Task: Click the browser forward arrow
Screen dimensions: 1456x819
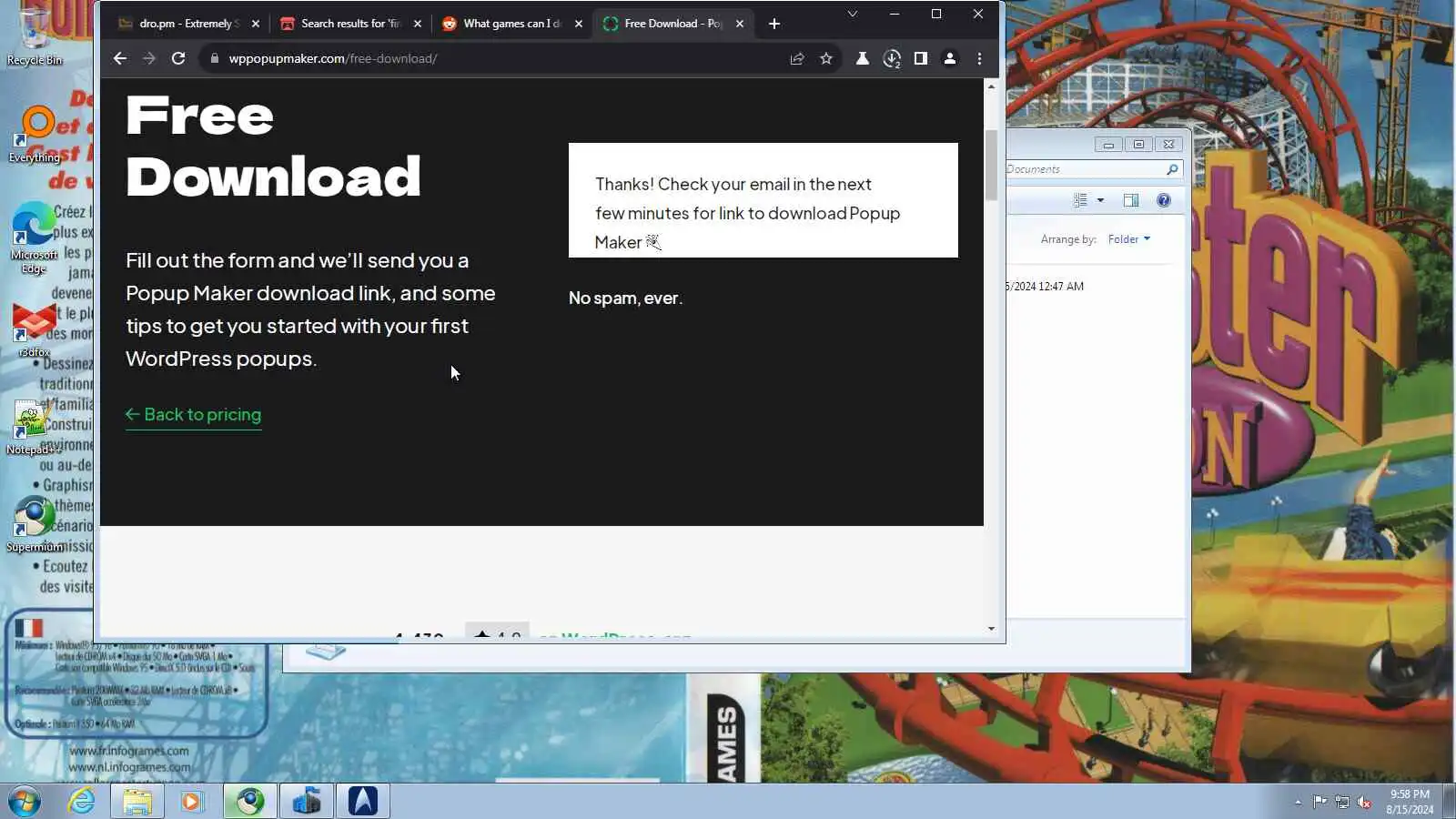Action: point(149,58)
